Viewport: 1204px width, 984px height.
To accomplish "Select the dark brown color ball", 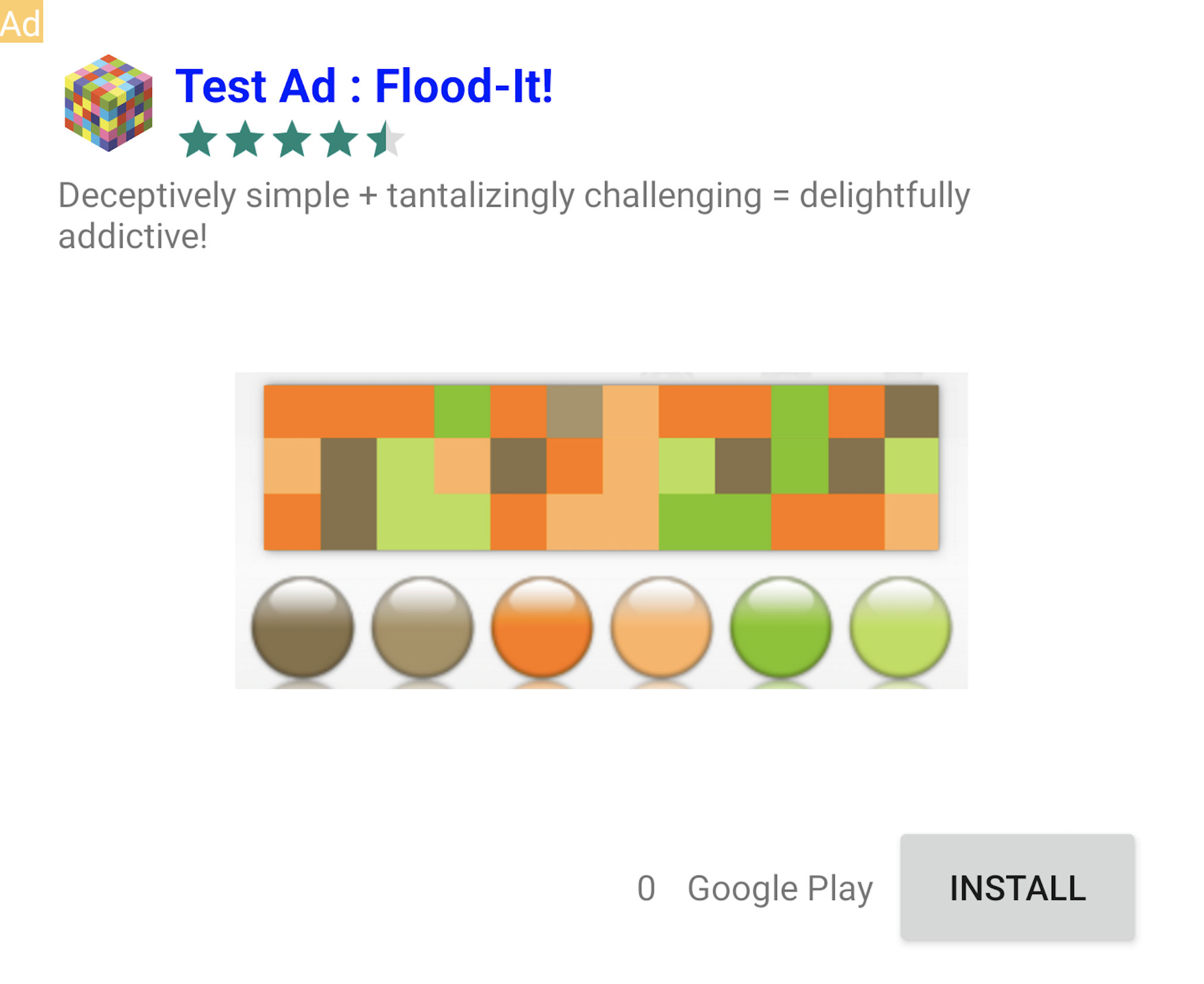I will (302, 627).
